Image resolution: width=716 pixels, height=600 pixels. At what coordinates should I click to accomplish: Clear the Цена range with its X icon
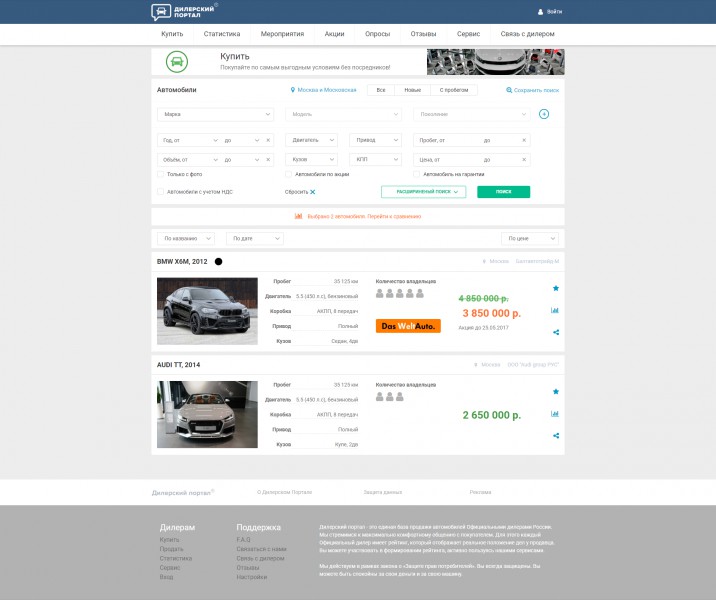524,160
